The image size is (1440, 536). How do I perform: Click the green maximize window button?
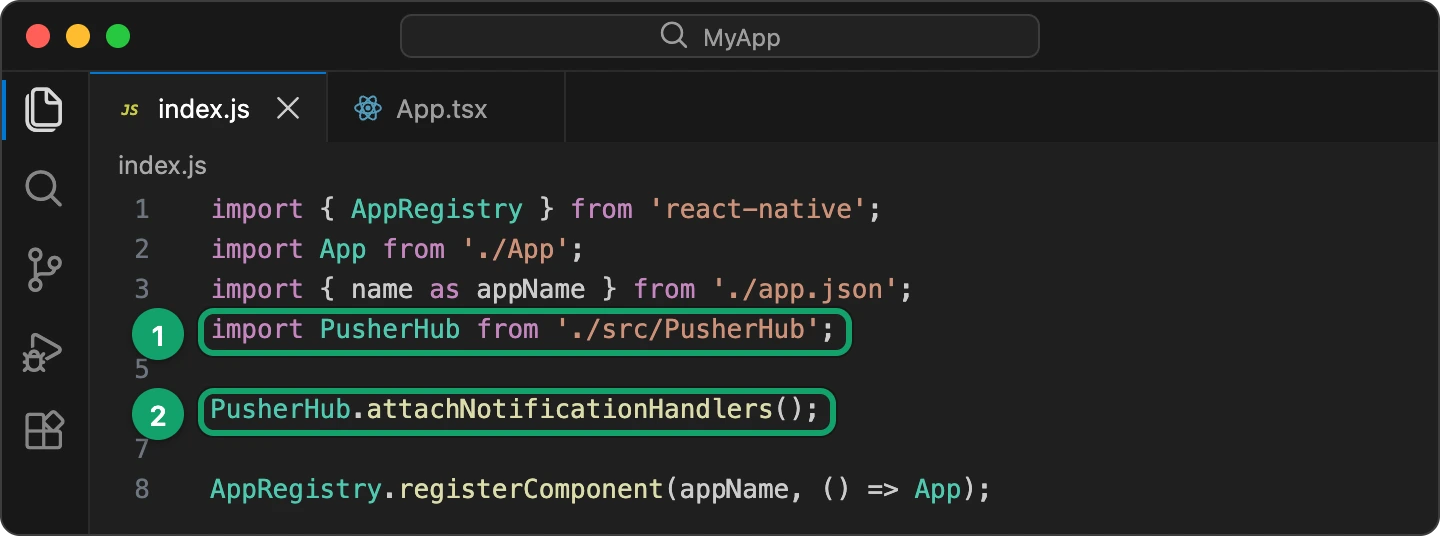click(x=118, y=37)
